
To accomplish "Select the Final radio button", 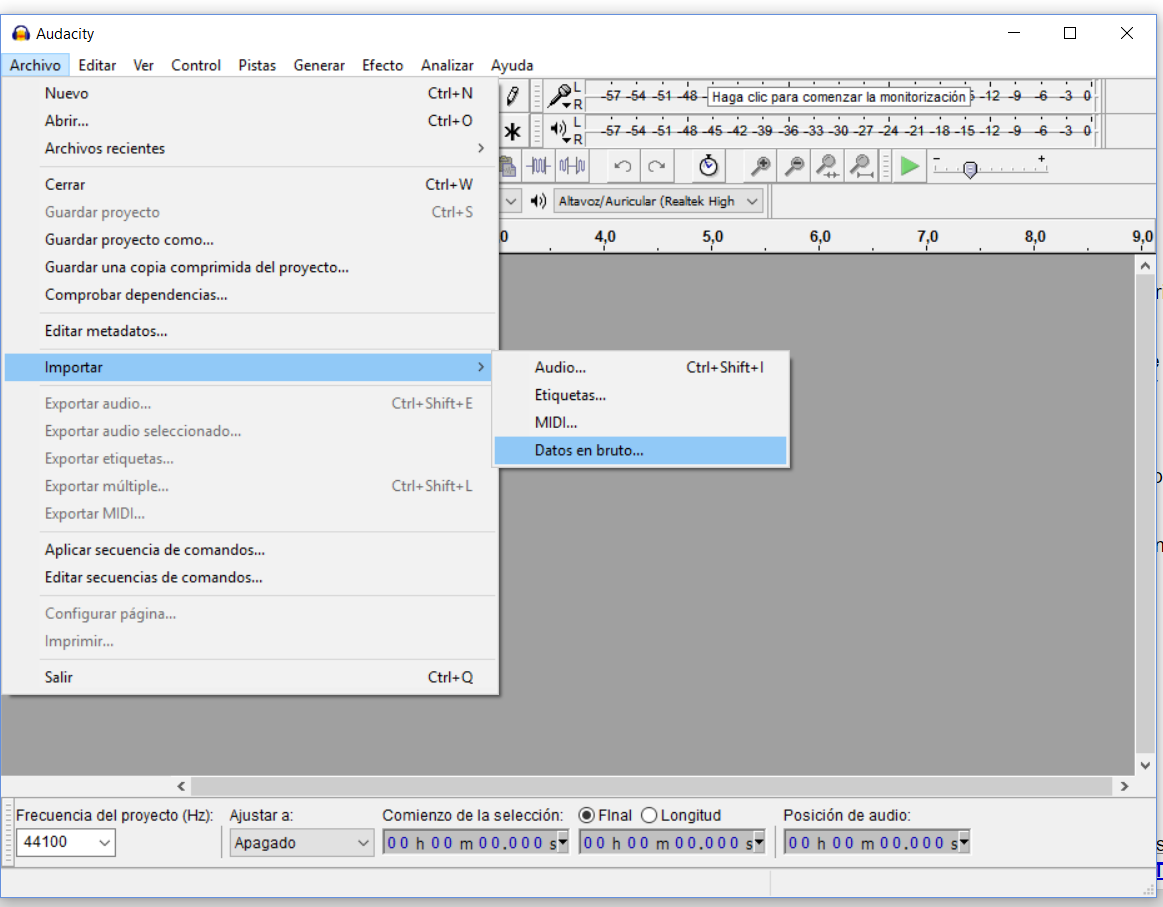I will tap(587, 815).
